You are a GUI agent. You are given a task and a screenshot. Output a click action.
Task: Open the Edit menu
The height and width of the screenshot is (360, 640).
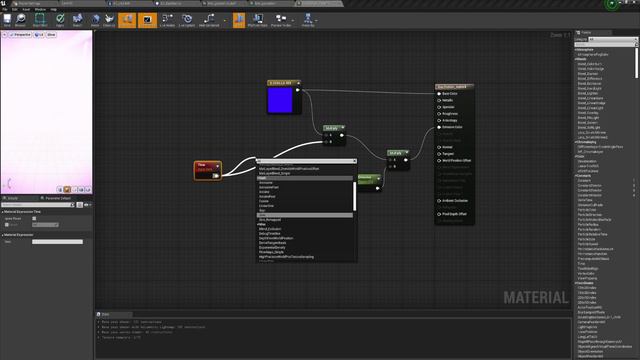tap(15, 9)
